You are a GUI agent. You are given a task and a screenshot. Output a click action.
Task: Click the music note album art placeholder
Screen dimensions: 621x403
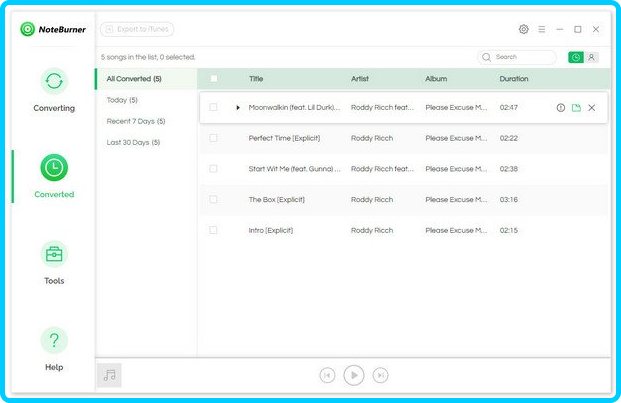click(109, 375)
